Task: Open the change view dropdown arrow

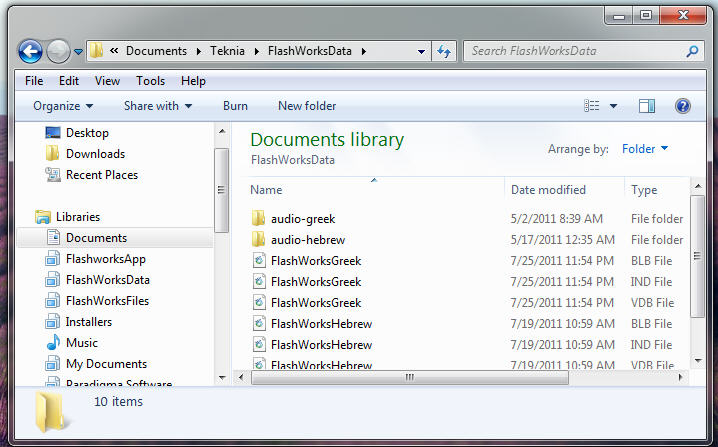Action: pyautogui.click(x=613, y=106)
